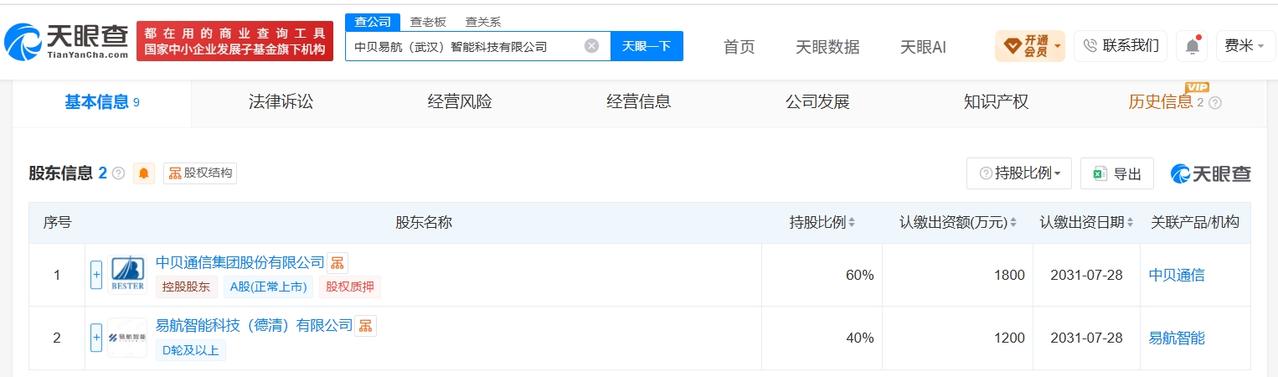This screenshot has height=377, width=1278.
Task: Open equity structure icon next to 易航智能科技（德清）有限公司
Action: [366, 326]
